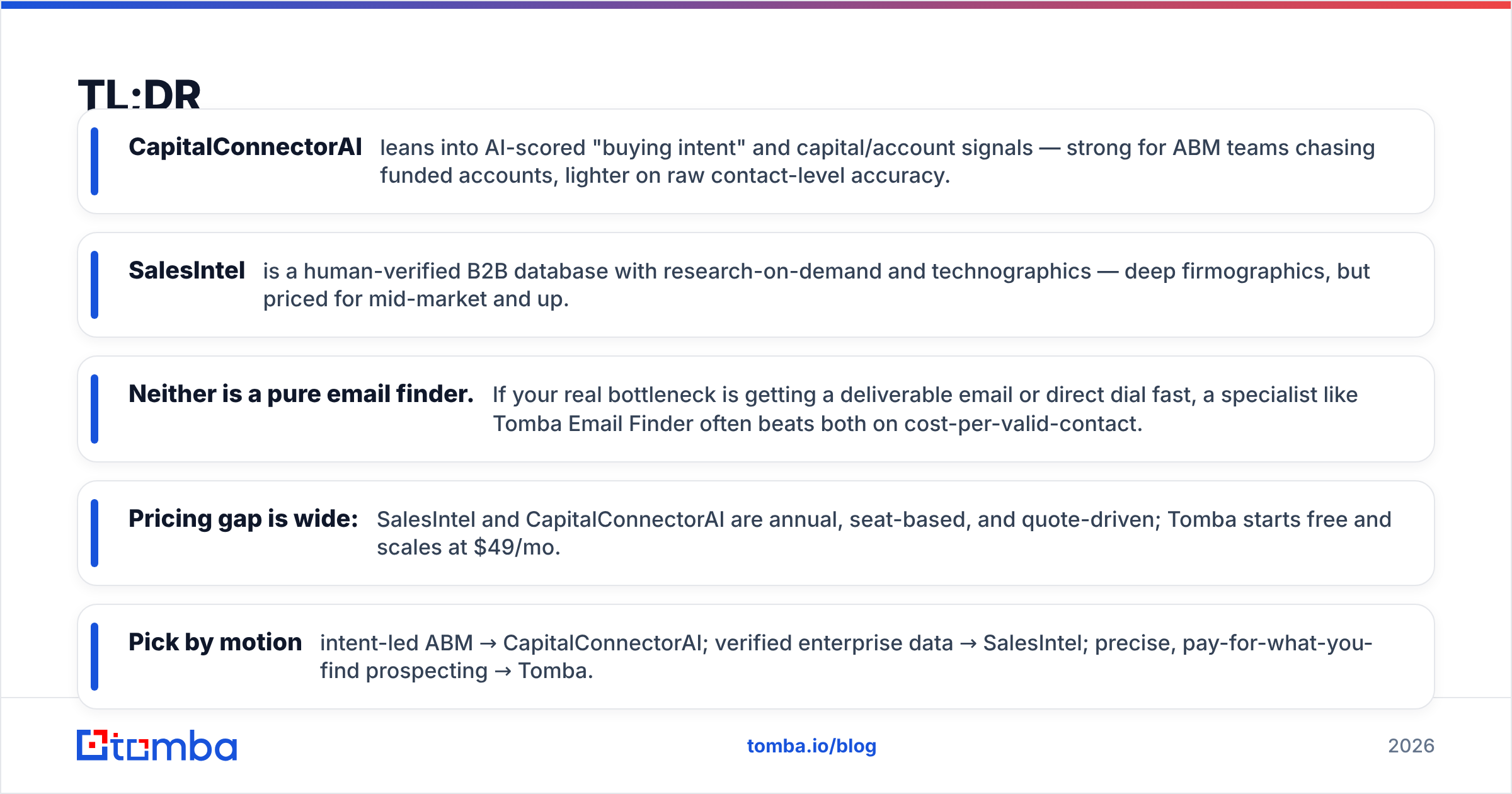Click the TL:DR heading
Screen dimensions: 1512x794
[139, 95]
